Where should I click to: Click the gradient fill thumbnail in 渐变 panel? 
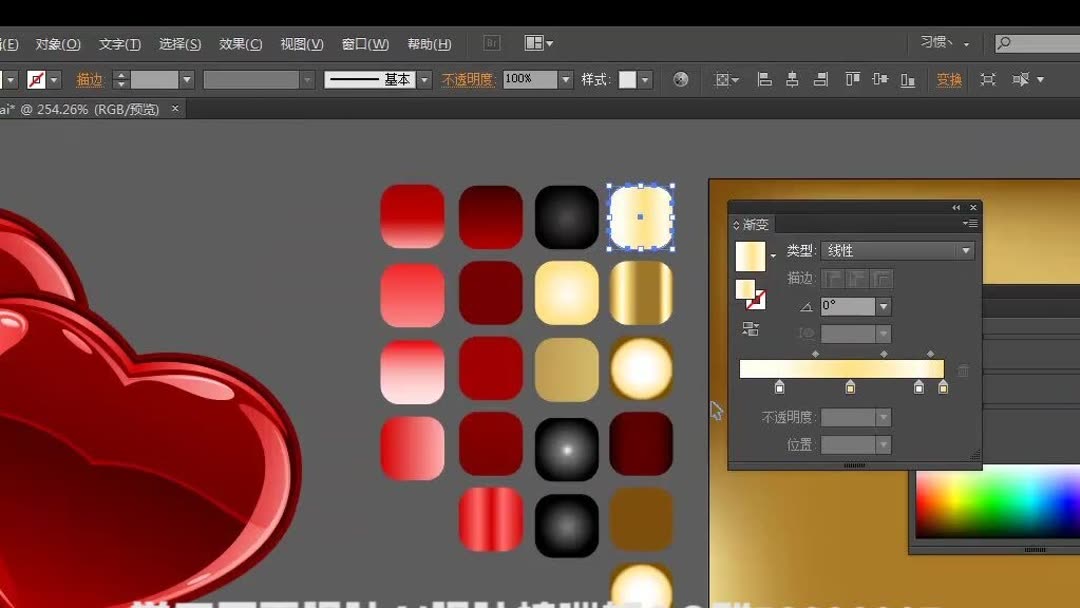tap(750, 255)
